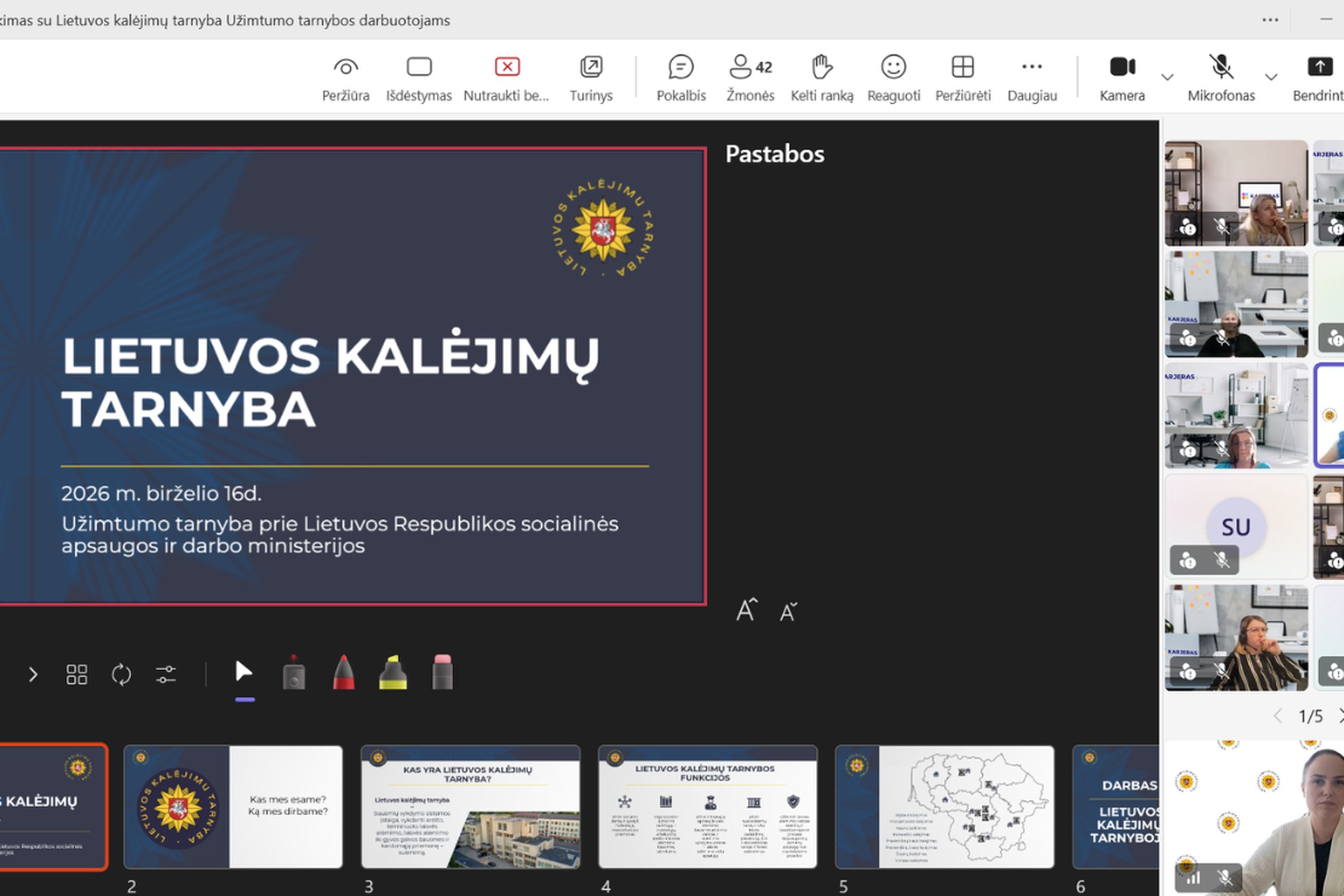Select the yellow highlighter tool
Viewport: 1344px width, 896px height.
(x=393, y=672)
